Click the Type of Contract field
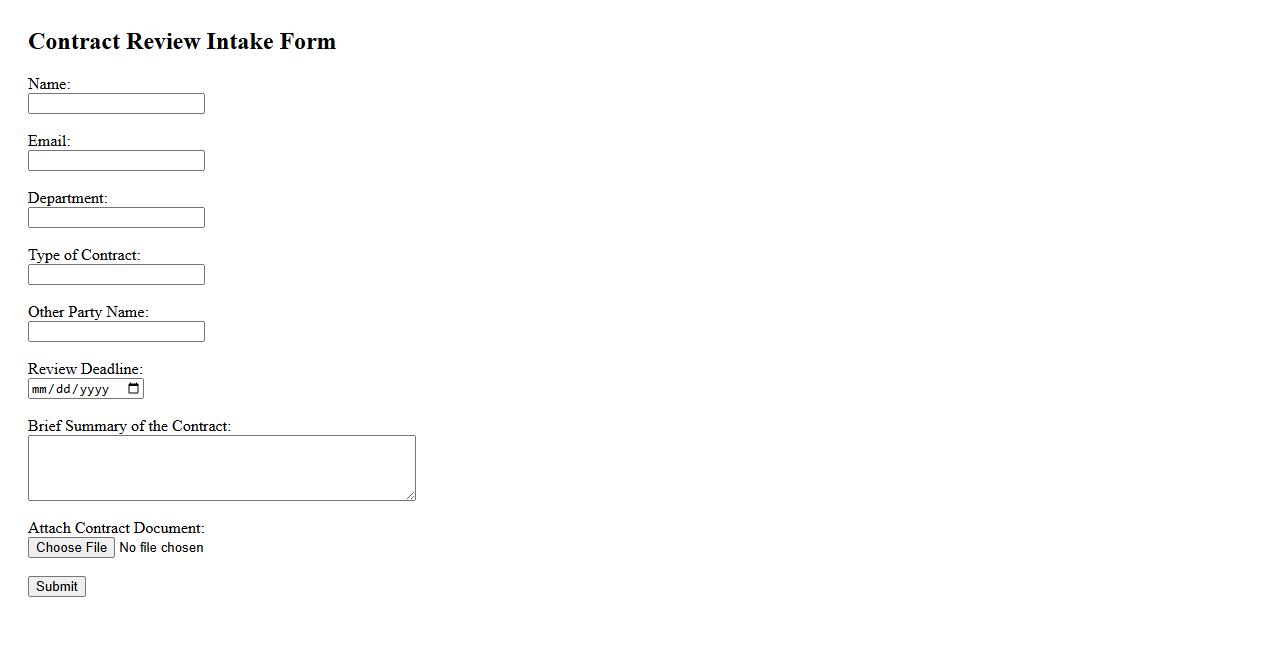 [x=116, y=275]
